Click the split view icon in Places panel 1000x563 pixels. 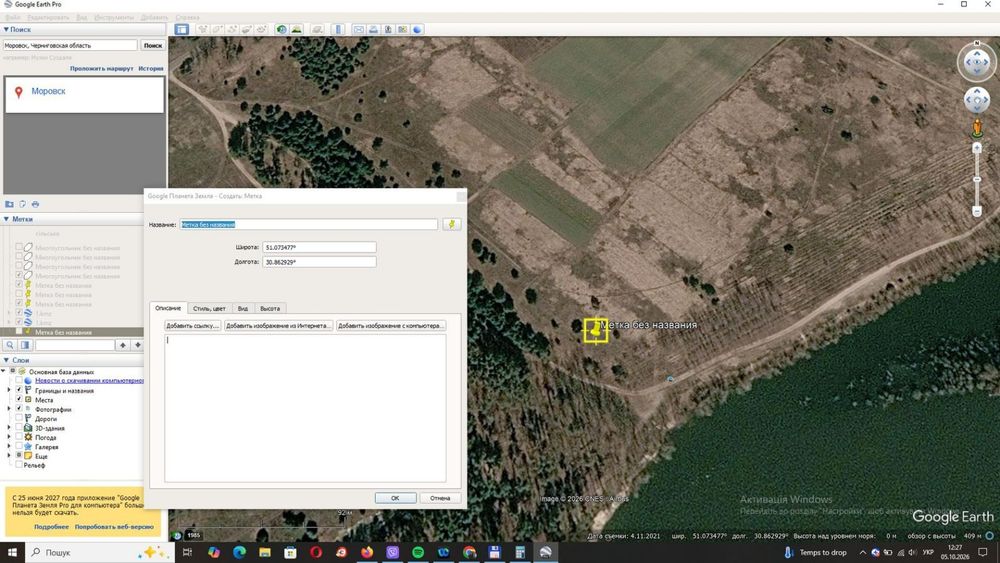coord(25,345)
